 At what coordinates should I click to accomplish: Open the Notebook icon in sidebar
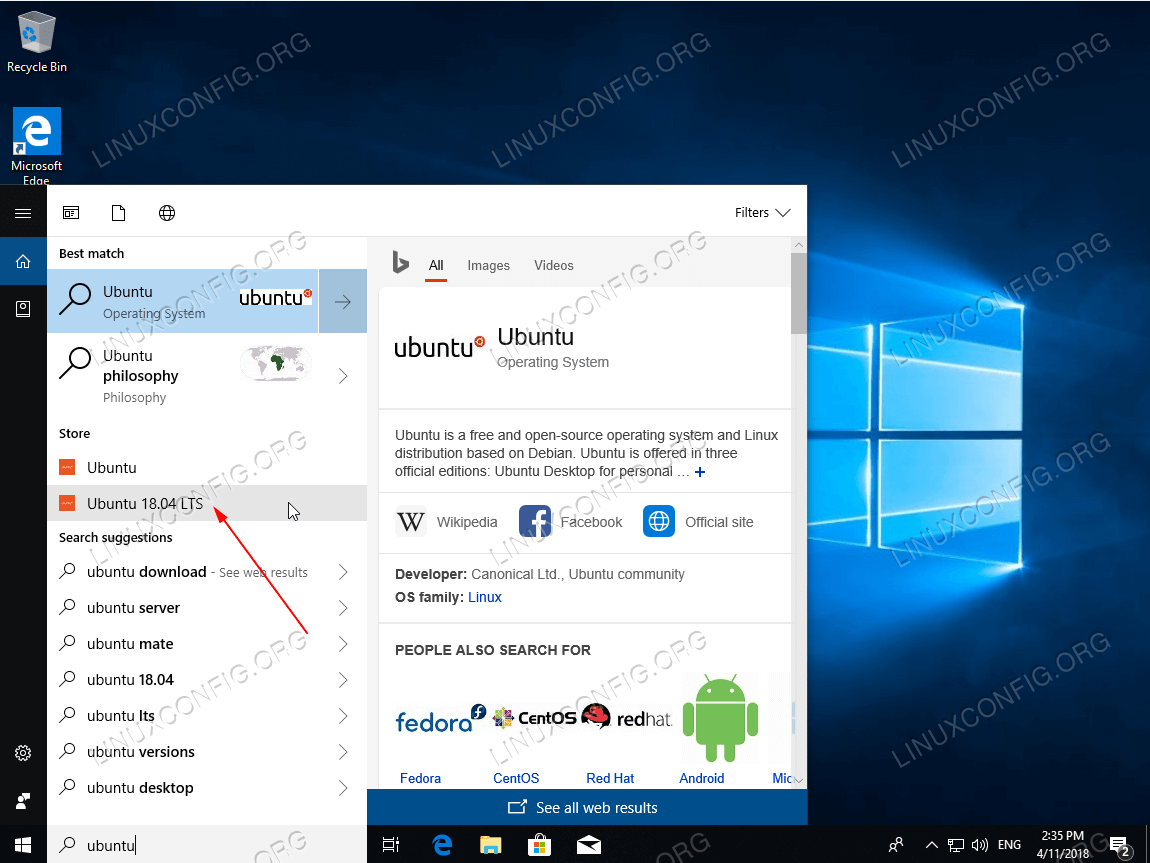(23, 309)
